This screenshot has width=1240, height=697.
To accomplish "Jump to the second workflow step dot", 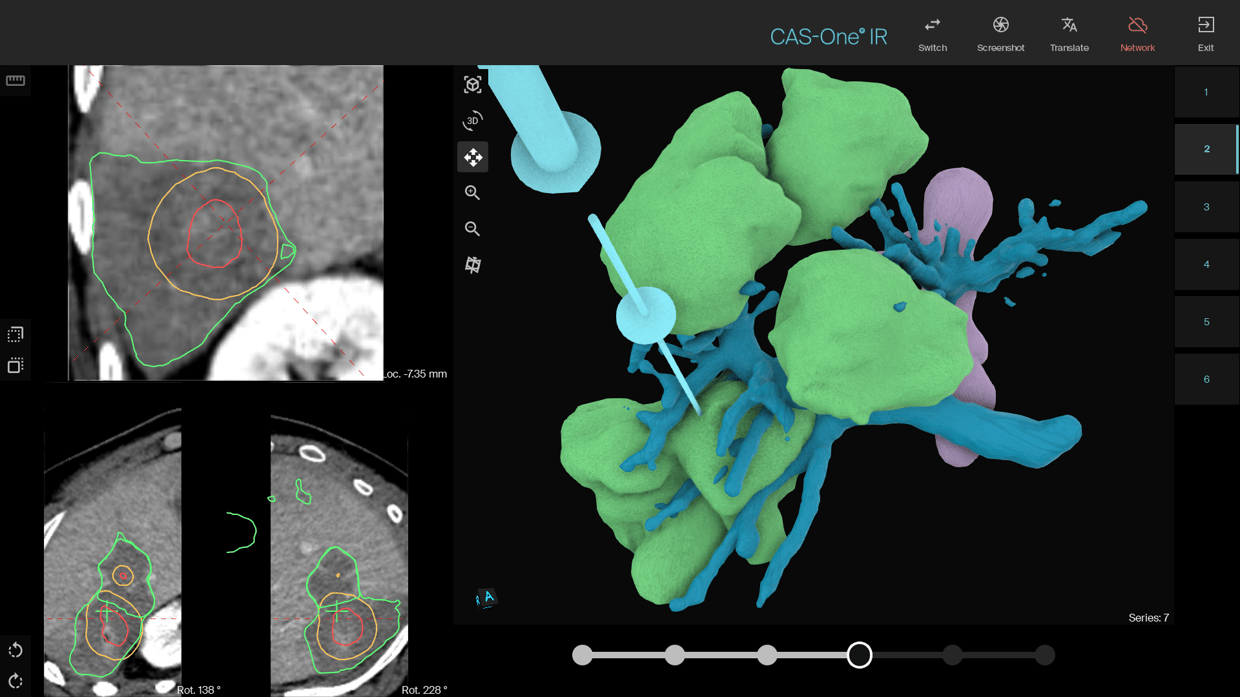I will pos(675,655).
